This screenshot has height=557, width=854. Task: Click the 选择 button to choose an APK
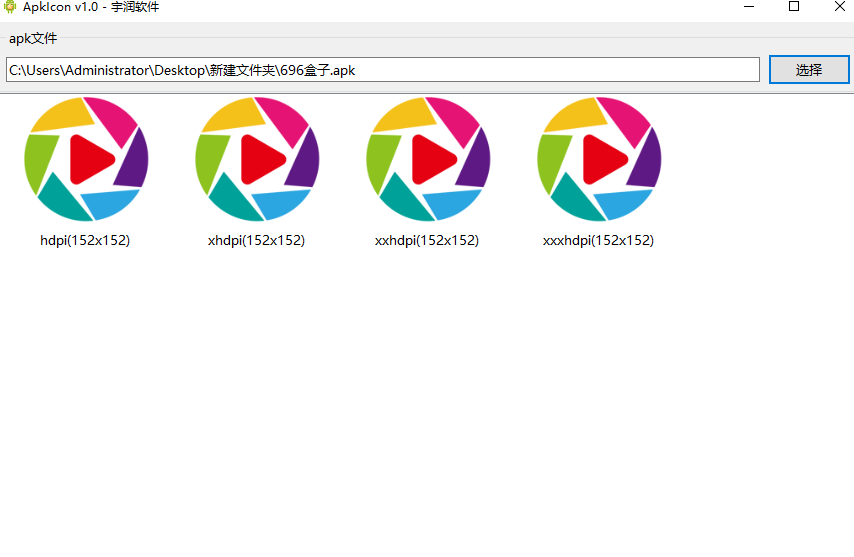809,70
